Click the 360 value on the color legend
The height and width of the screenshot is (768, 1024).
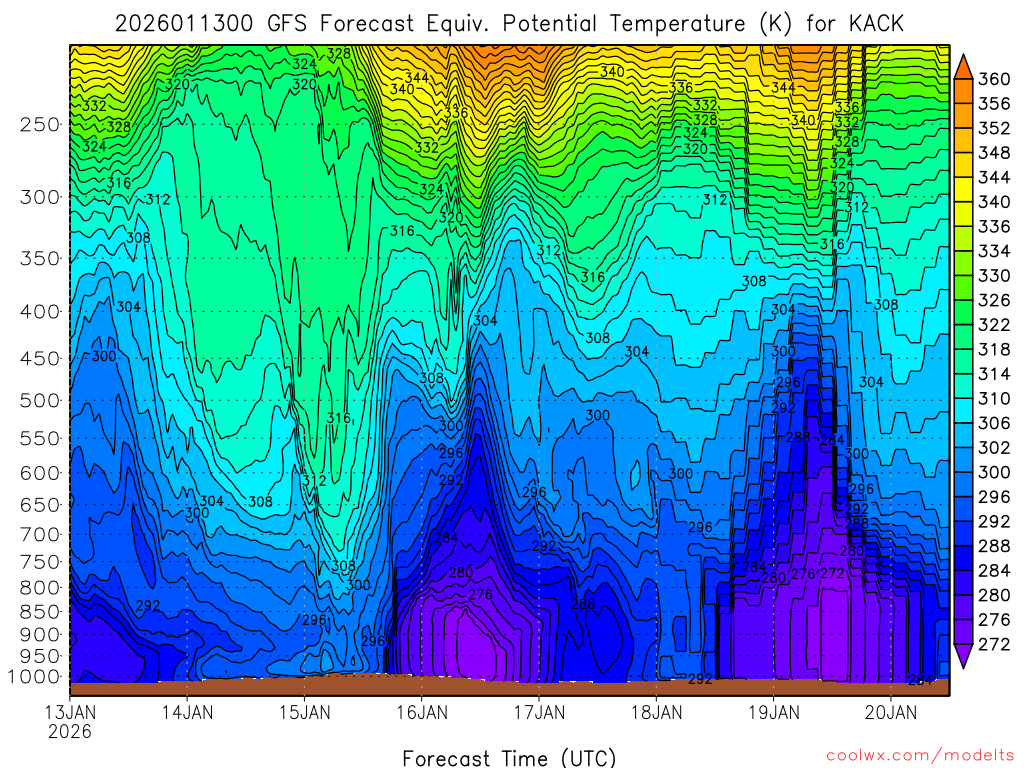[994, 79]
